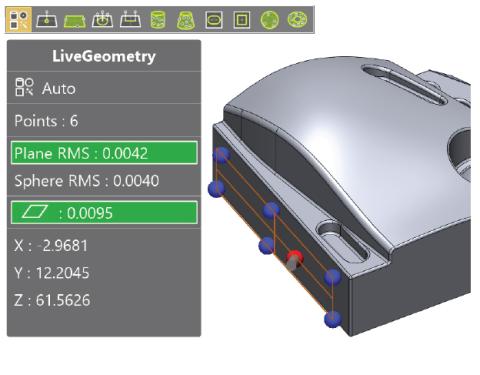480x375 pixels.
Task: Click the green flatness 0.0095 row
Action: (104, 213)
